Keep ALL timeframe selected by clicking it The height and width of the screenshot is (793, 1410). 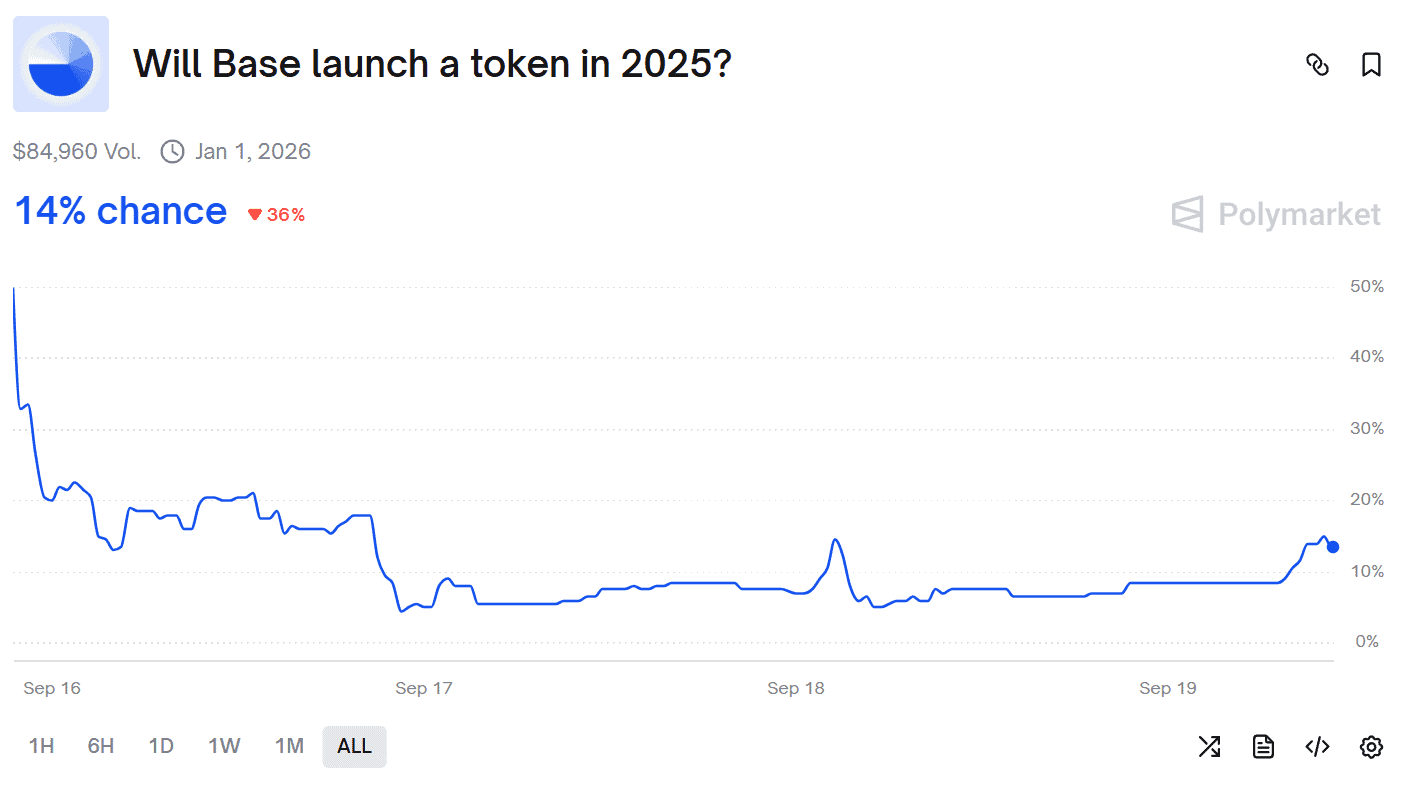tap(354, 746)
